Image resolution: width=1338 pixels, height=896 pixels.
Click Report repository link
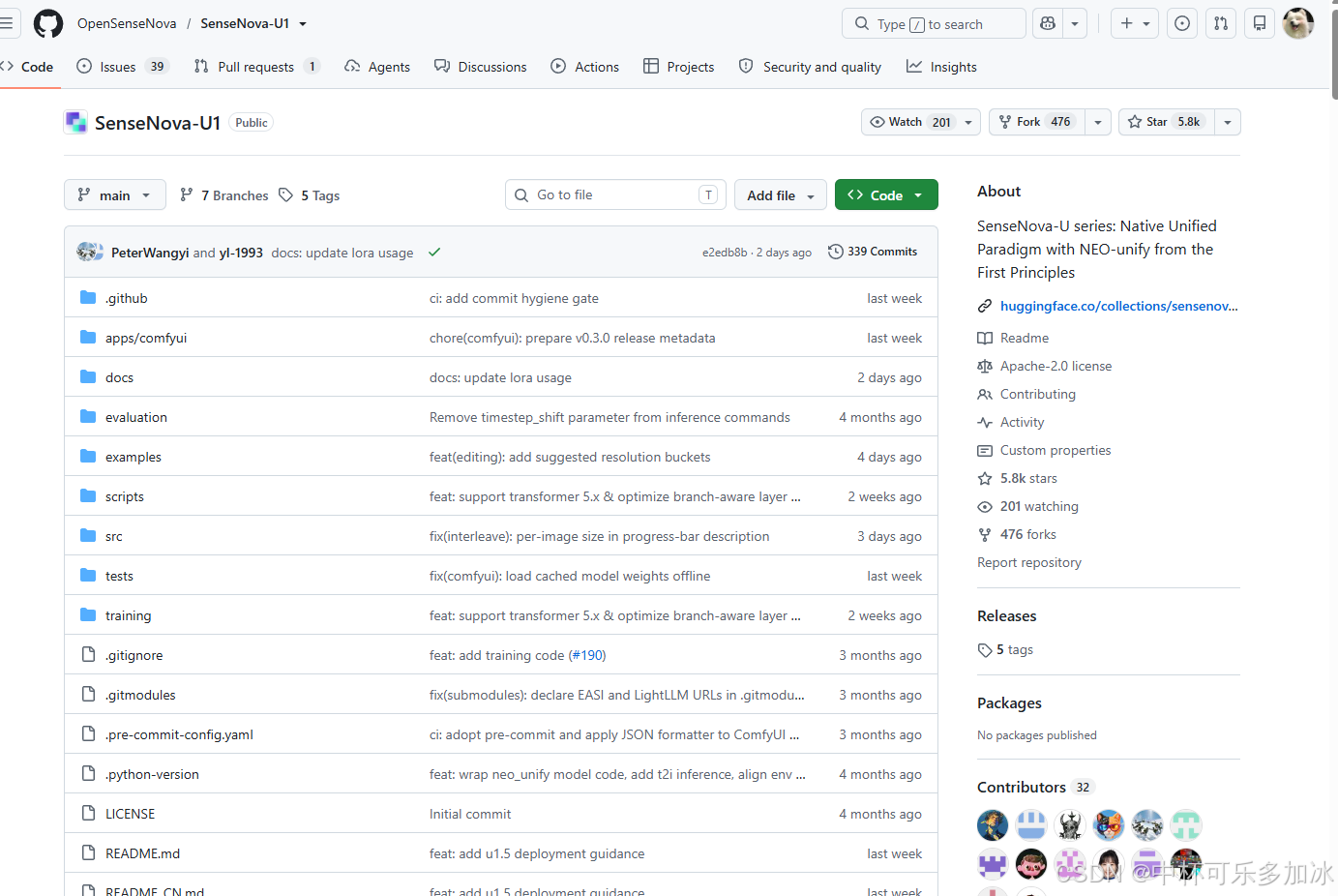click(1029, 562)
